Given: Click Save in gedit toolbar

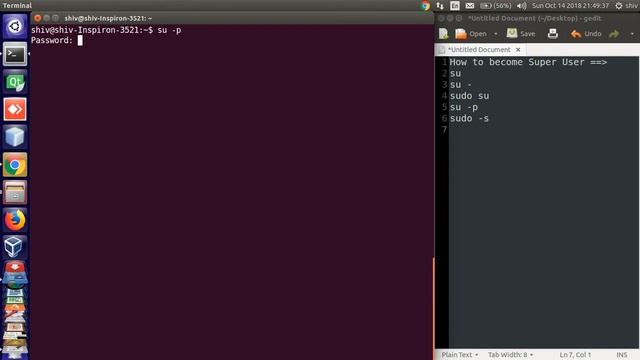Looking at the screenshot, I should point(521,34).
